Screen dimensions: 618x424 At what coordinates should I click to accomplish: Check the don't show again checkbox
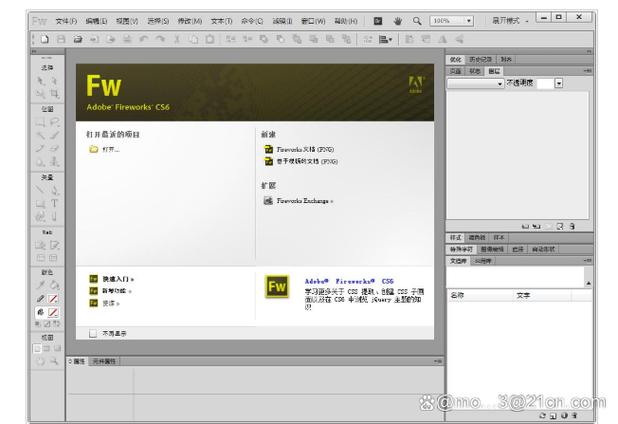pos(93,334)
